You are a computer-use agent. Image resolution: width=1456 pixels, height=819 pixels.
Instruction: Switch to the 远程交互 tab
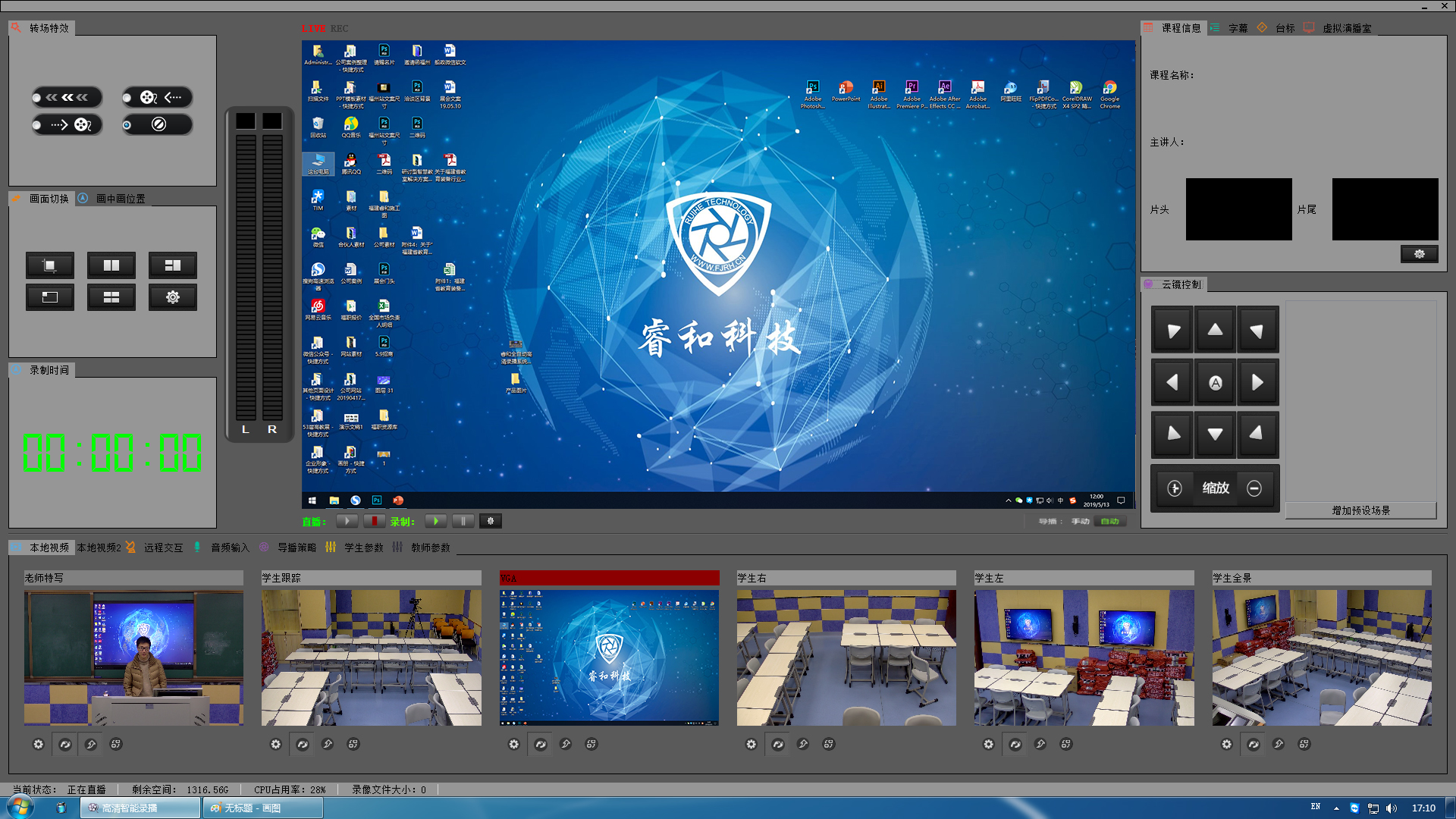155,548
